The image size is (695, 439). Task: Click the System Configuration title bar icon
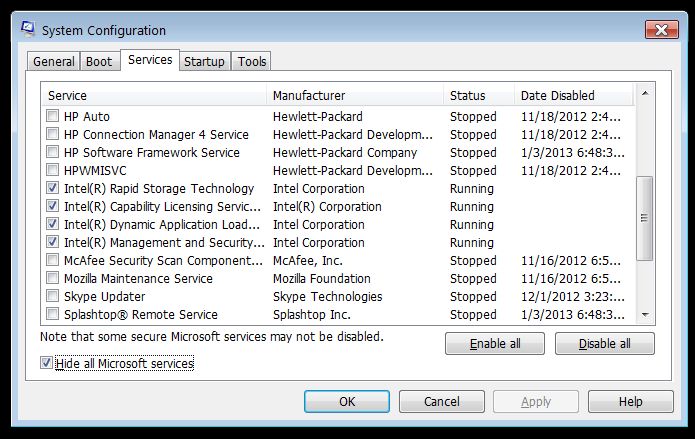tap(28, 29)
